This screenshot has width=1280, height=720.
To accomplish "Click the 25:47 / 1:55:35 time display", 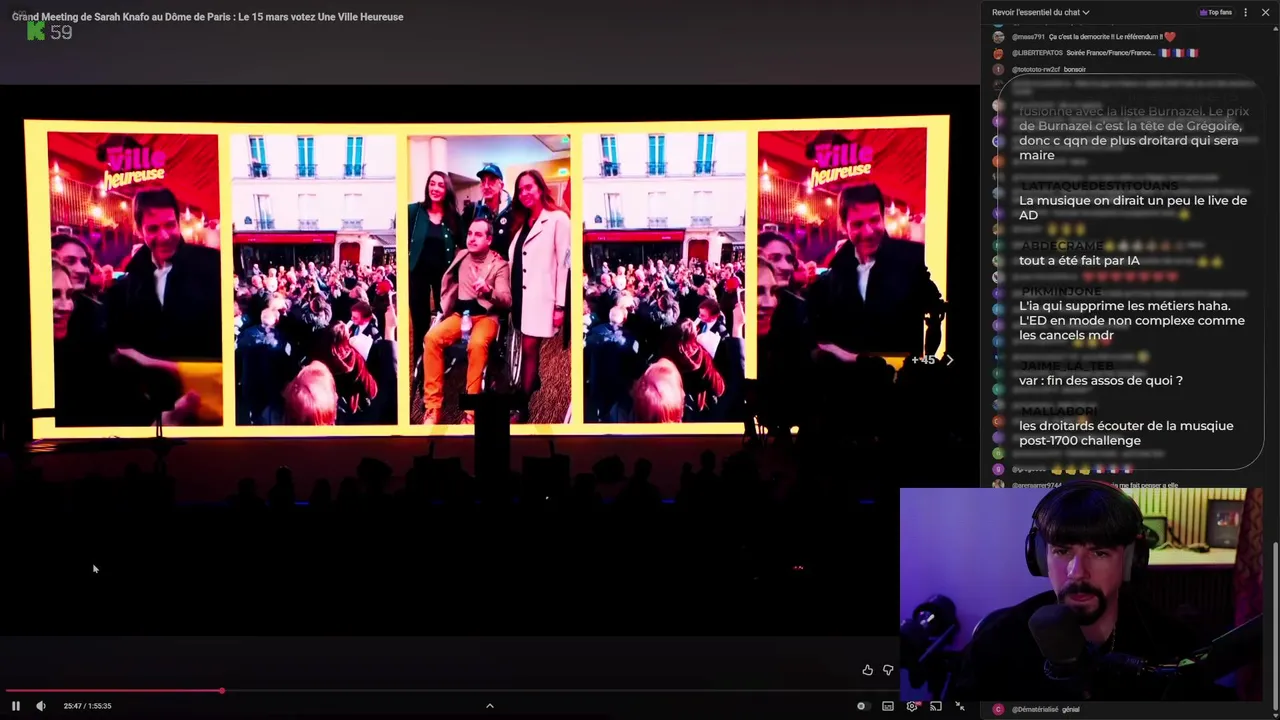I will [x=87, y=706].
